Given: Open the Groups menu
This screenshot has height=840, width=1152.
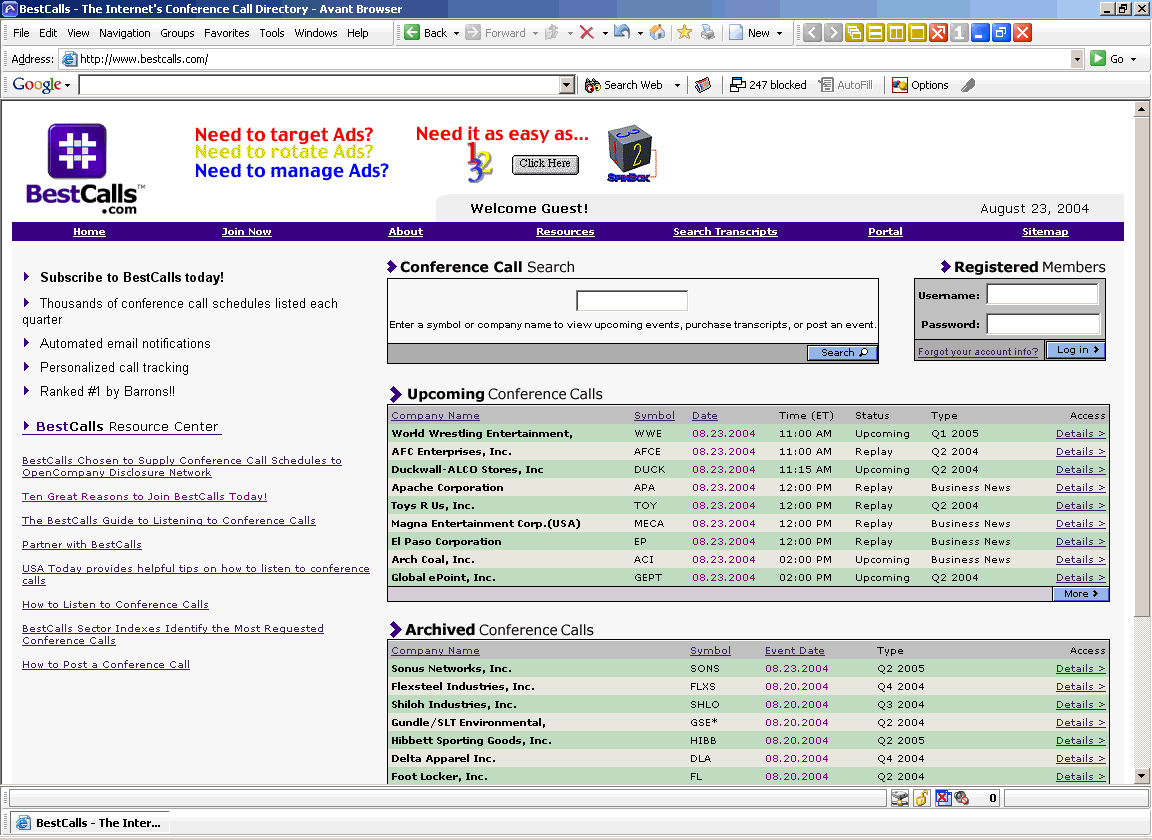Looking at the screenshot, I should [x=177, y=33].
